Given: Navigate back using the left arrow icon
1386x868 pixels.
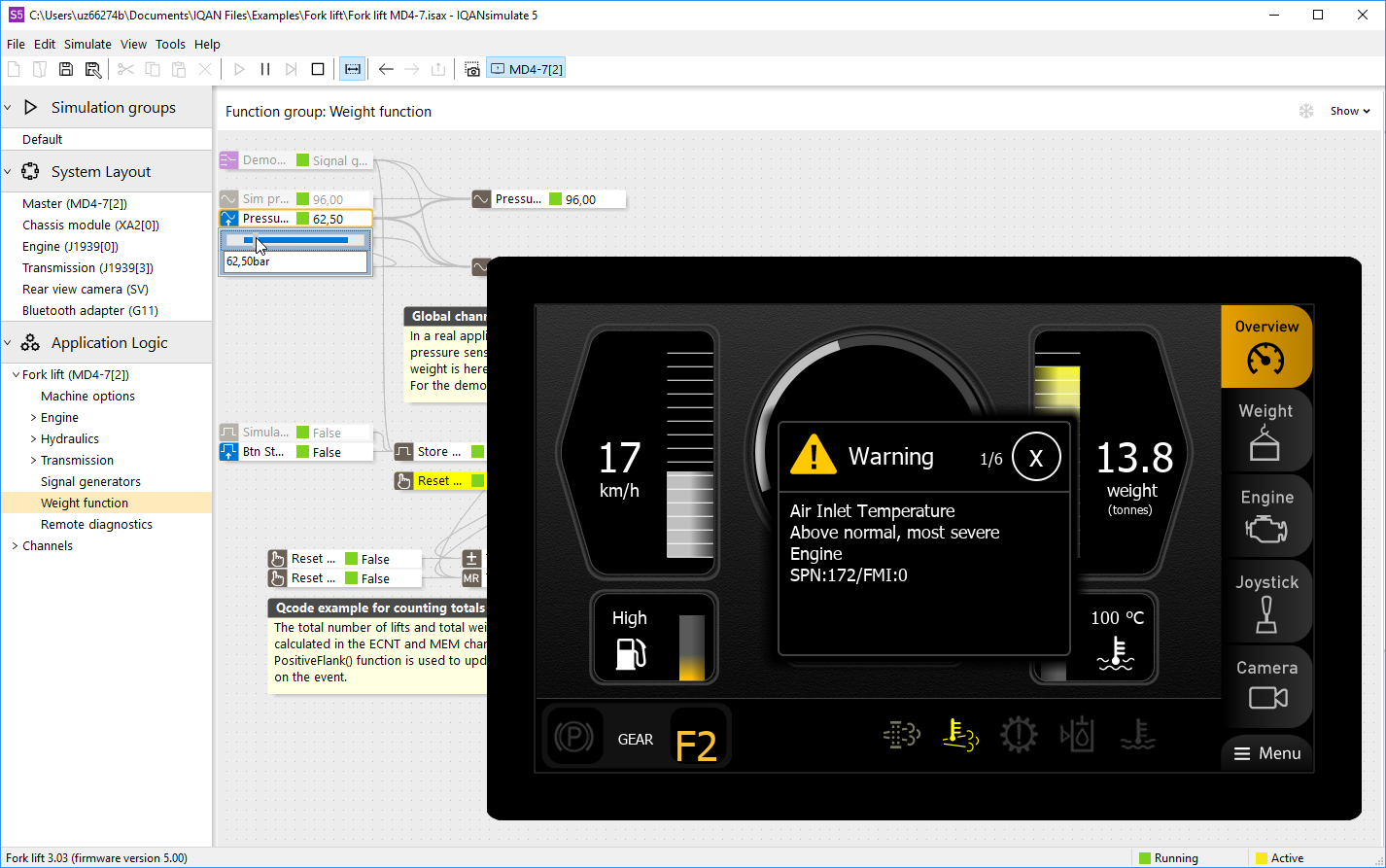Looking at the screenshot, I should pos(386,69).
